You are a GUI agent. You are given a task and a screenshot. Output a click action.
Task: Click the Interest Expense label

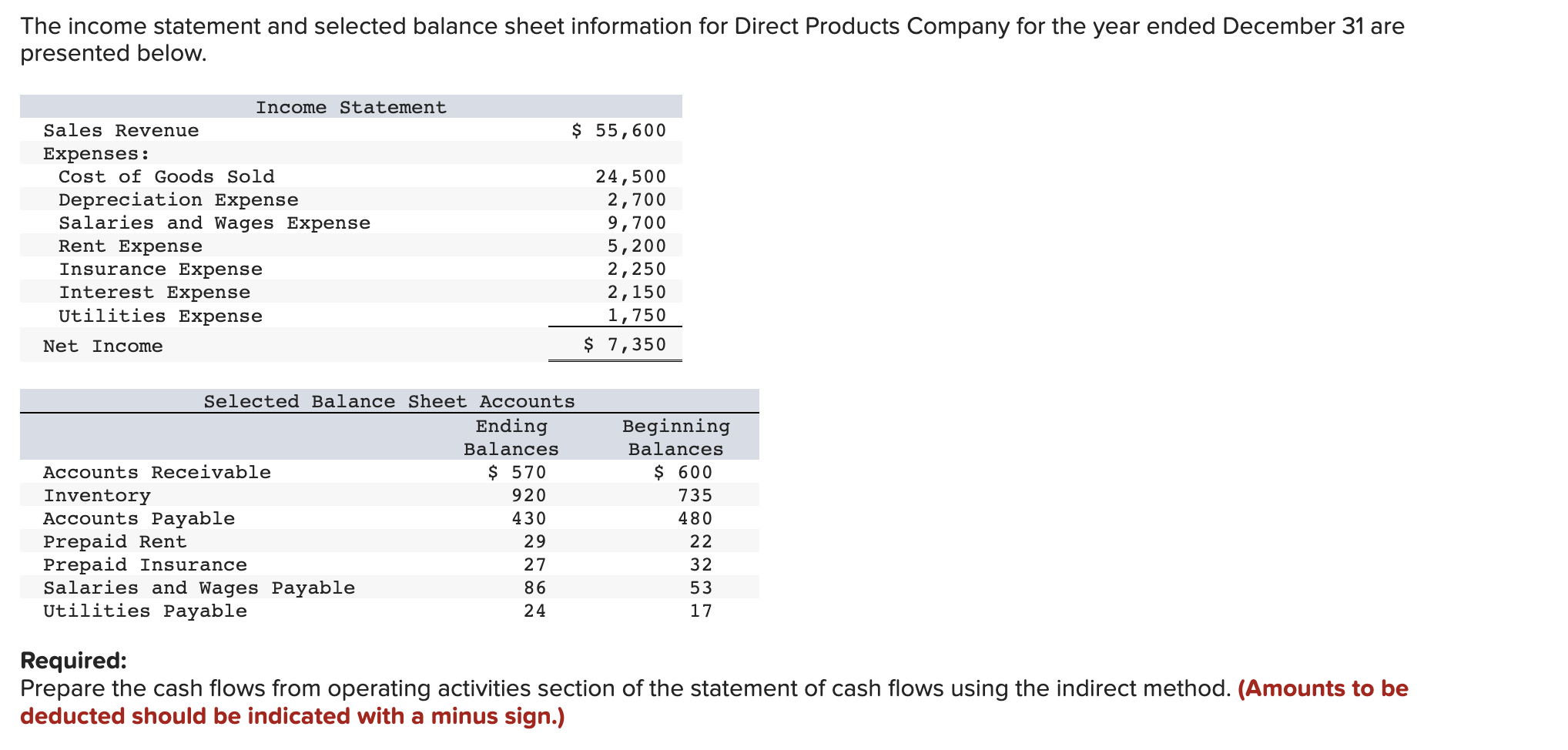point(154,292)
